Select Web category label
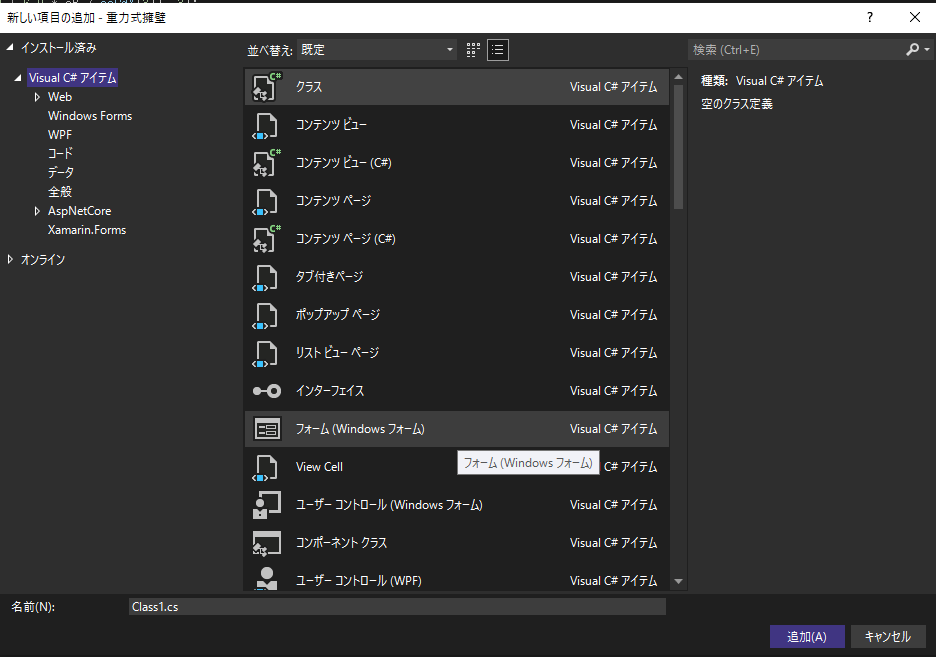936x657 pixels. (x=60, y=97)
